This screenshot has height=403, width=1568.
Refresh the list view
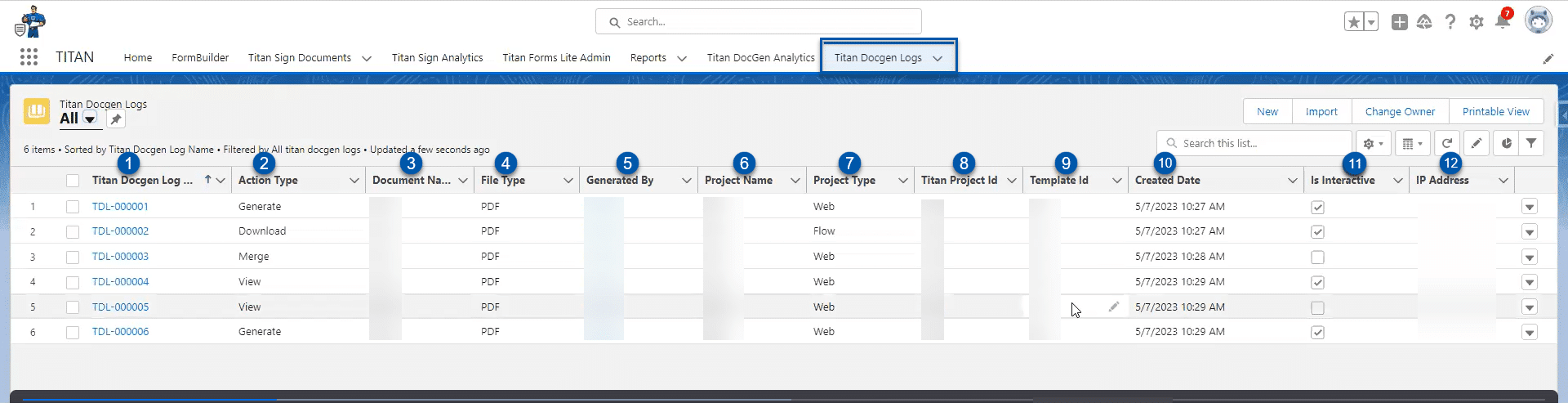click(x=1446, y=143)
